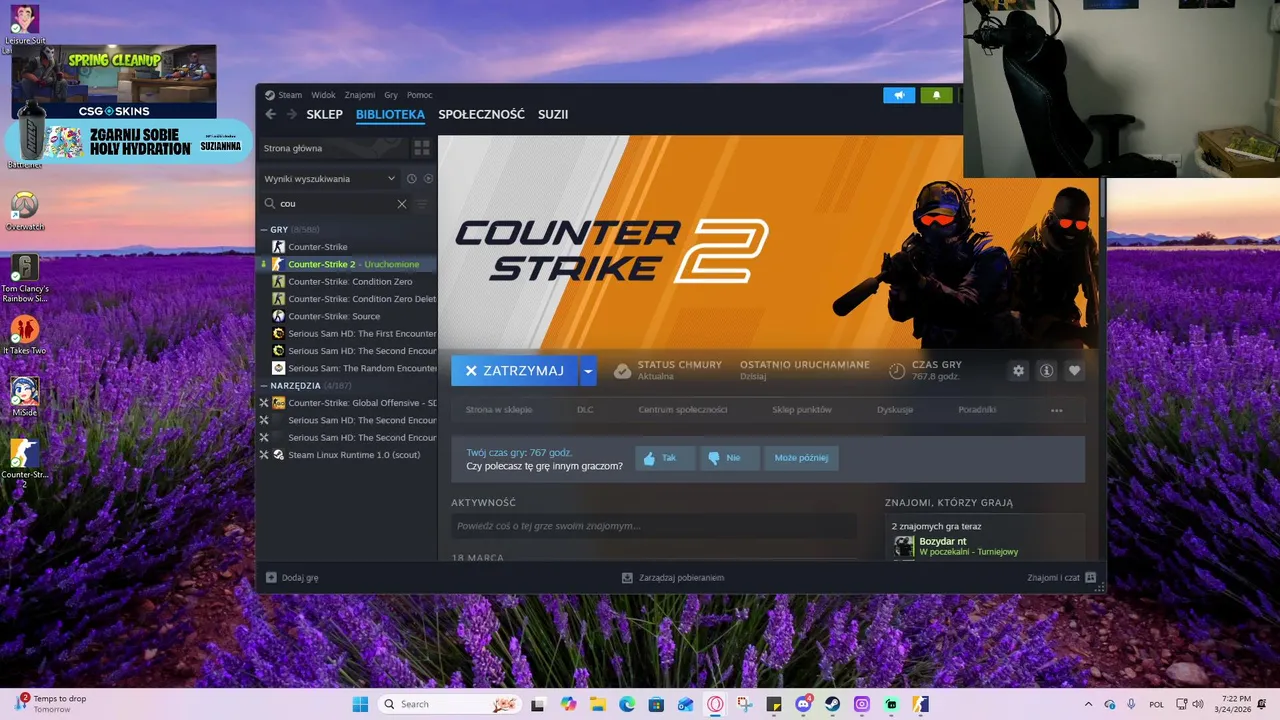The width and height of the screenshot is (1280, 720).
Task: Switch library to grid view icon
Action: tap(422, 148)
